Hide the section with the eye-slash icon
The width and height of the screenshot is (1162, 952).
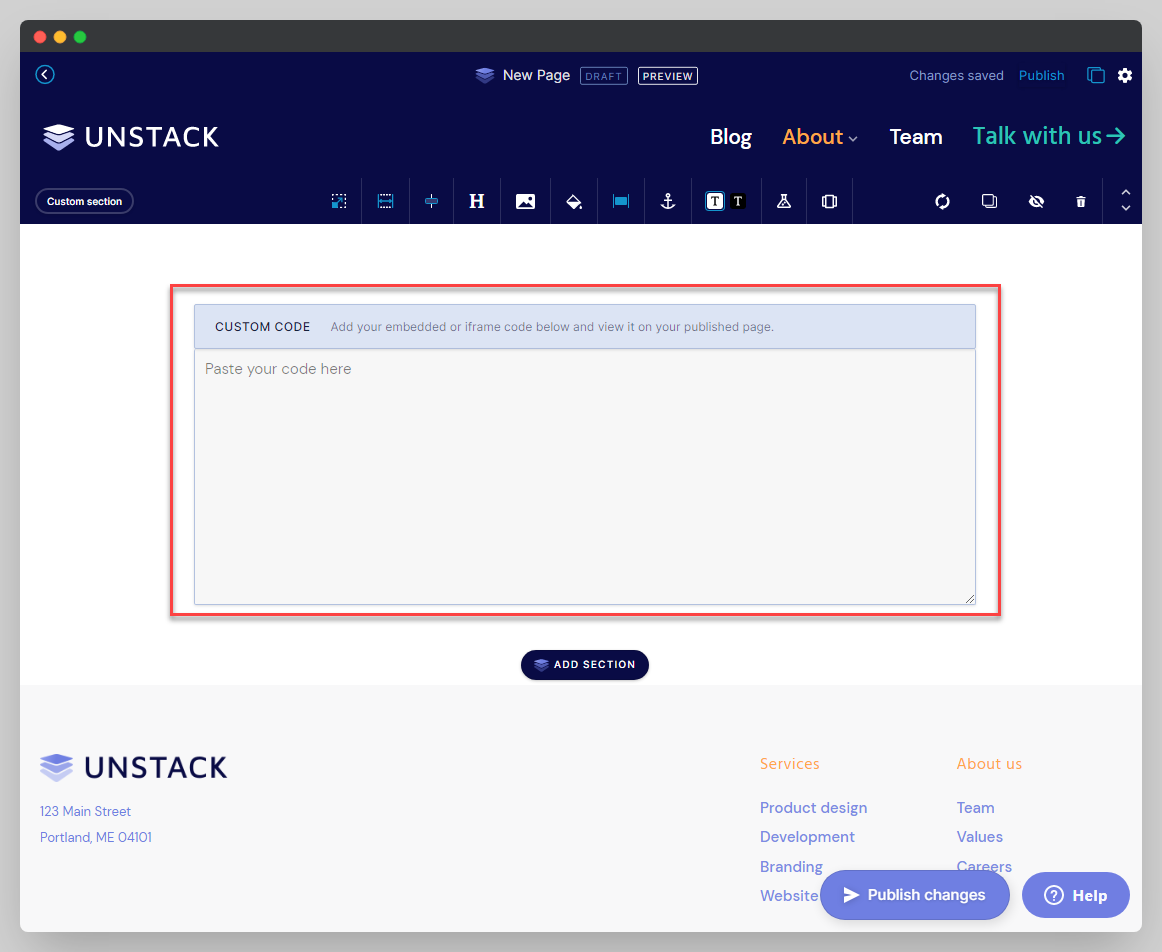tap(1036, 201)
